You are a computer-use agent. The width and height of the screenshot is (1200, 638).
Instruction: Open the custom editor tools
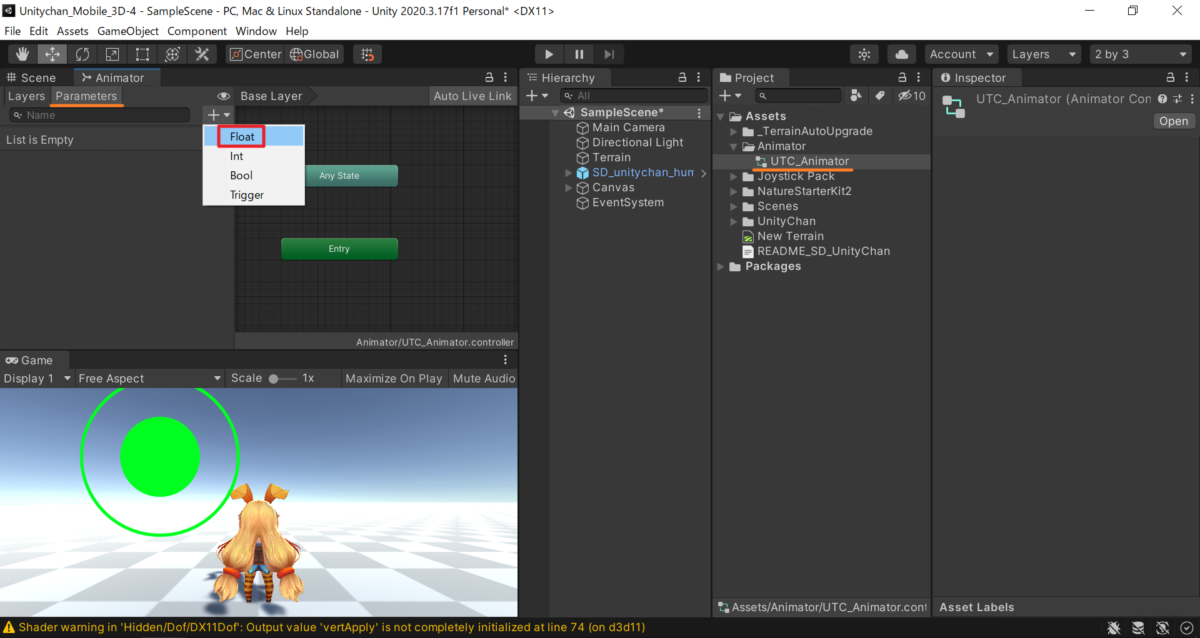click(202, 54)
